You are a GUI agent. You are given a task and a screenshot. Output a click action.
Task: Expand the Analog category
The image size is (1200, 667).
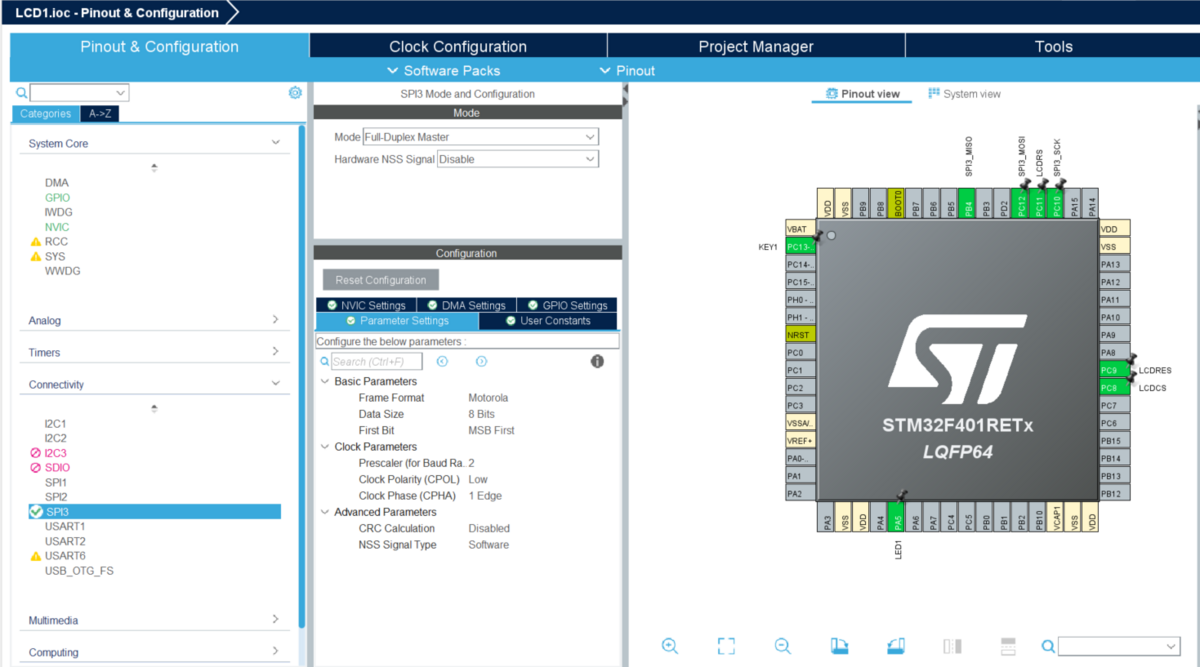point(276,320)
